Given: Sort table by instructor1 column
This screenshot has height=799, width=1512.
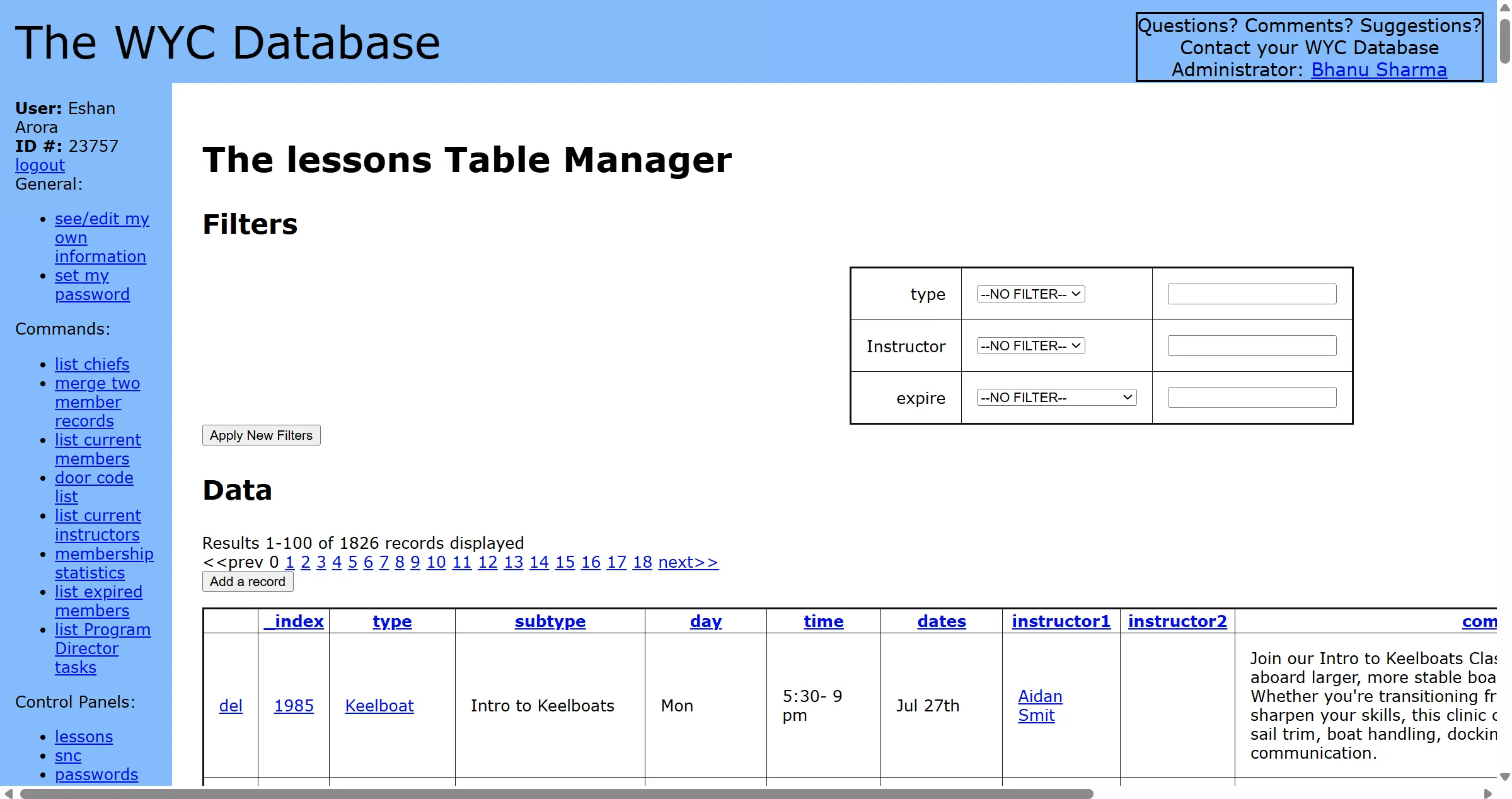Looking at the screenshot, I should click(x=1061, y=621).
